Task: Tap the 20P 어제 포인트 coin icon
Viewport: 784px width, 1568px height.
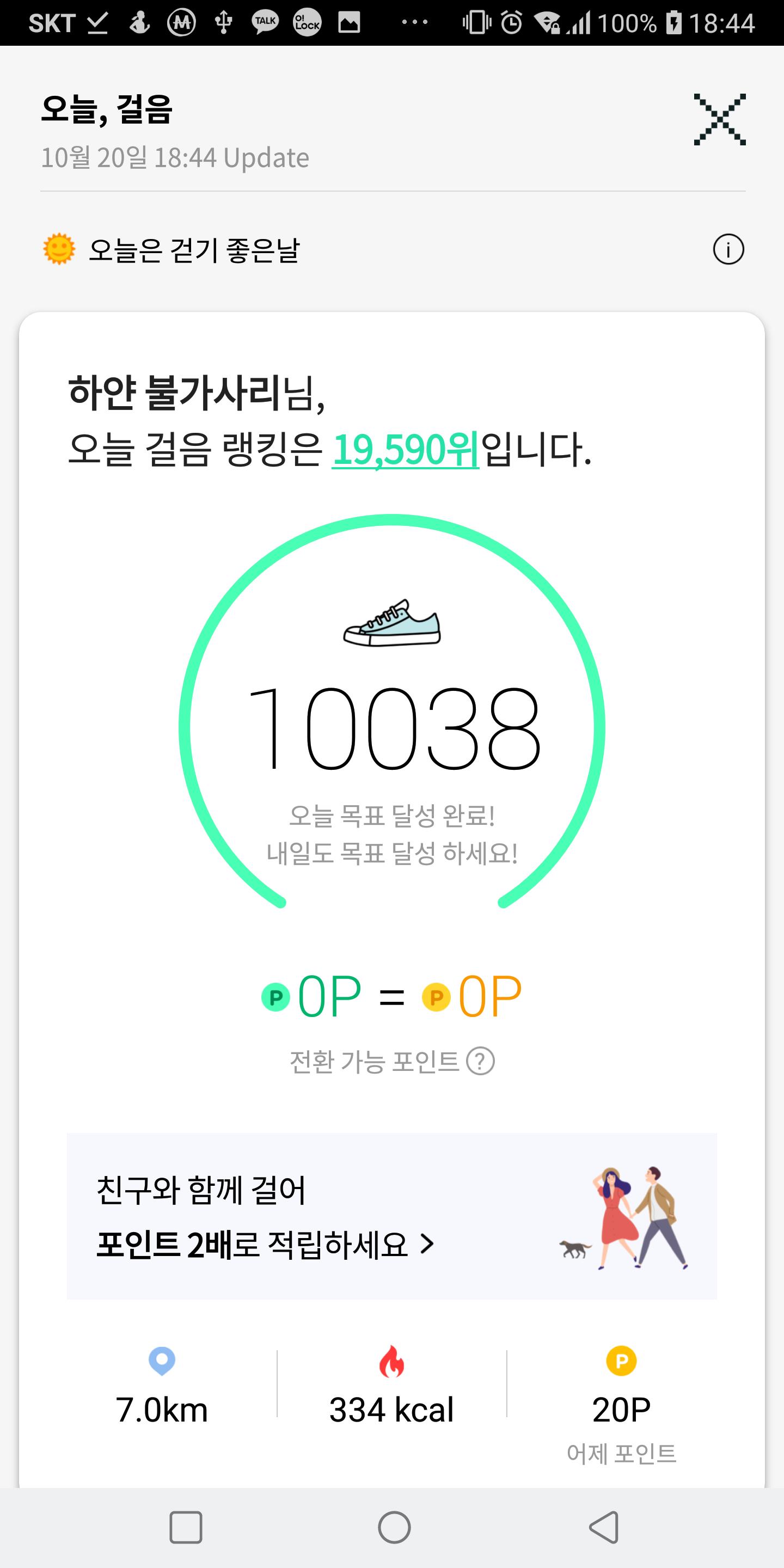Action: coord(621,1361)
